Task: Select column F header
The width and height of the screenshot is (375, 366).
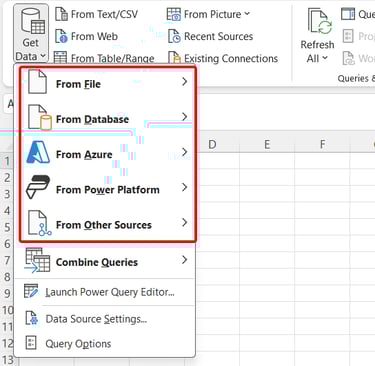Action: 322,145
